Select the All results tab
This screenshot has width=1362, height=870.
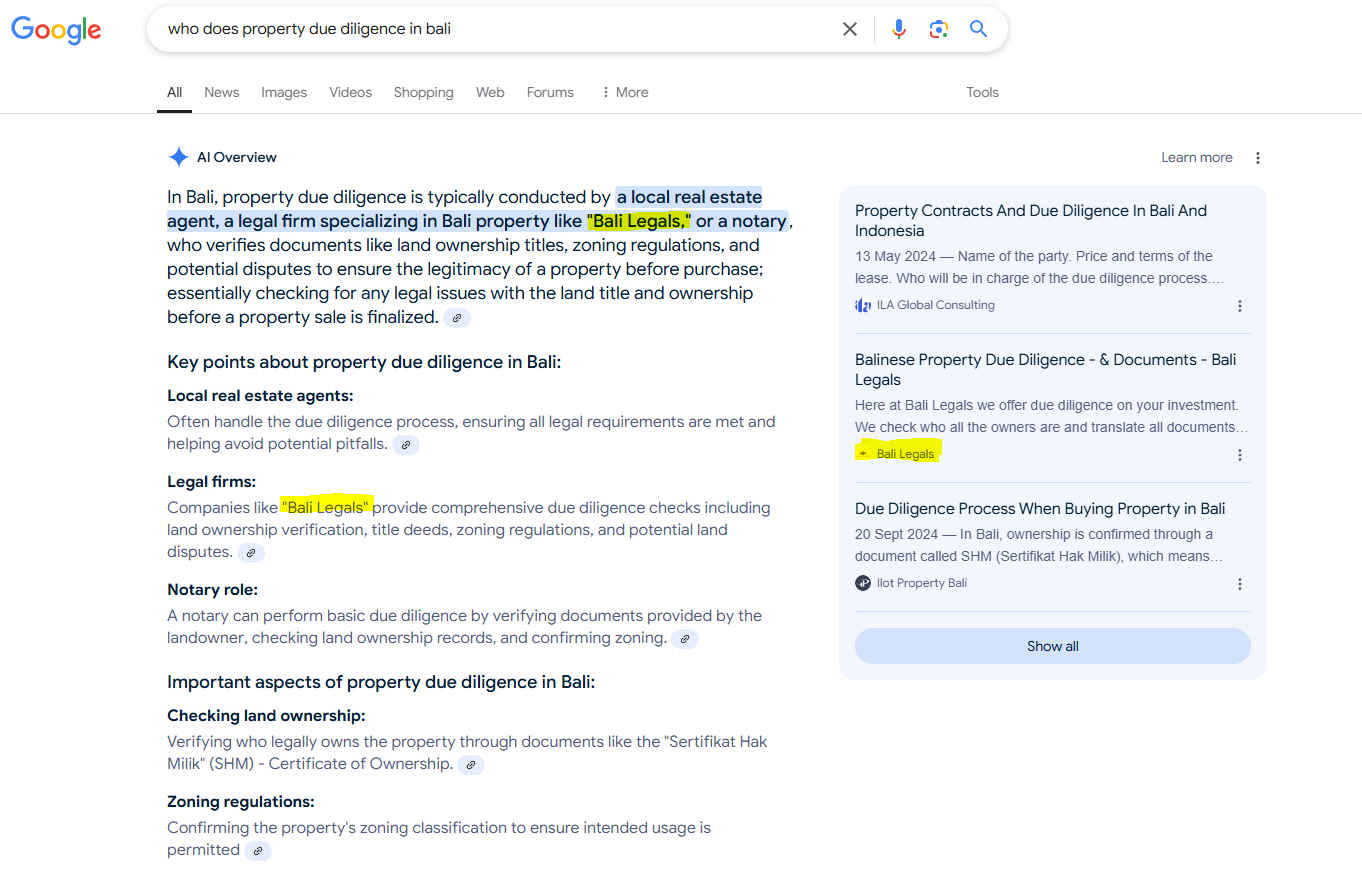(x=174, y=92)
